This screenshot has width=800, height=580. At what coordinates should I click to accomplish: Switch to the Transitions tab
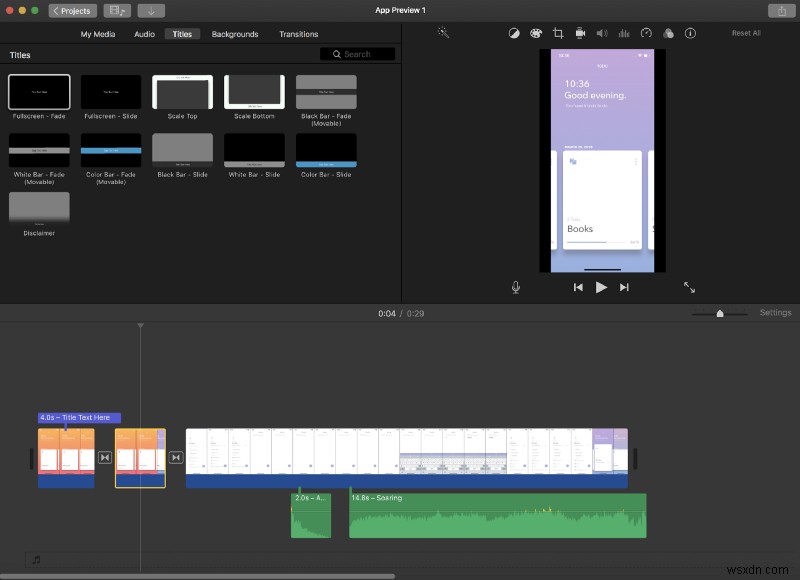coord(298,33)
